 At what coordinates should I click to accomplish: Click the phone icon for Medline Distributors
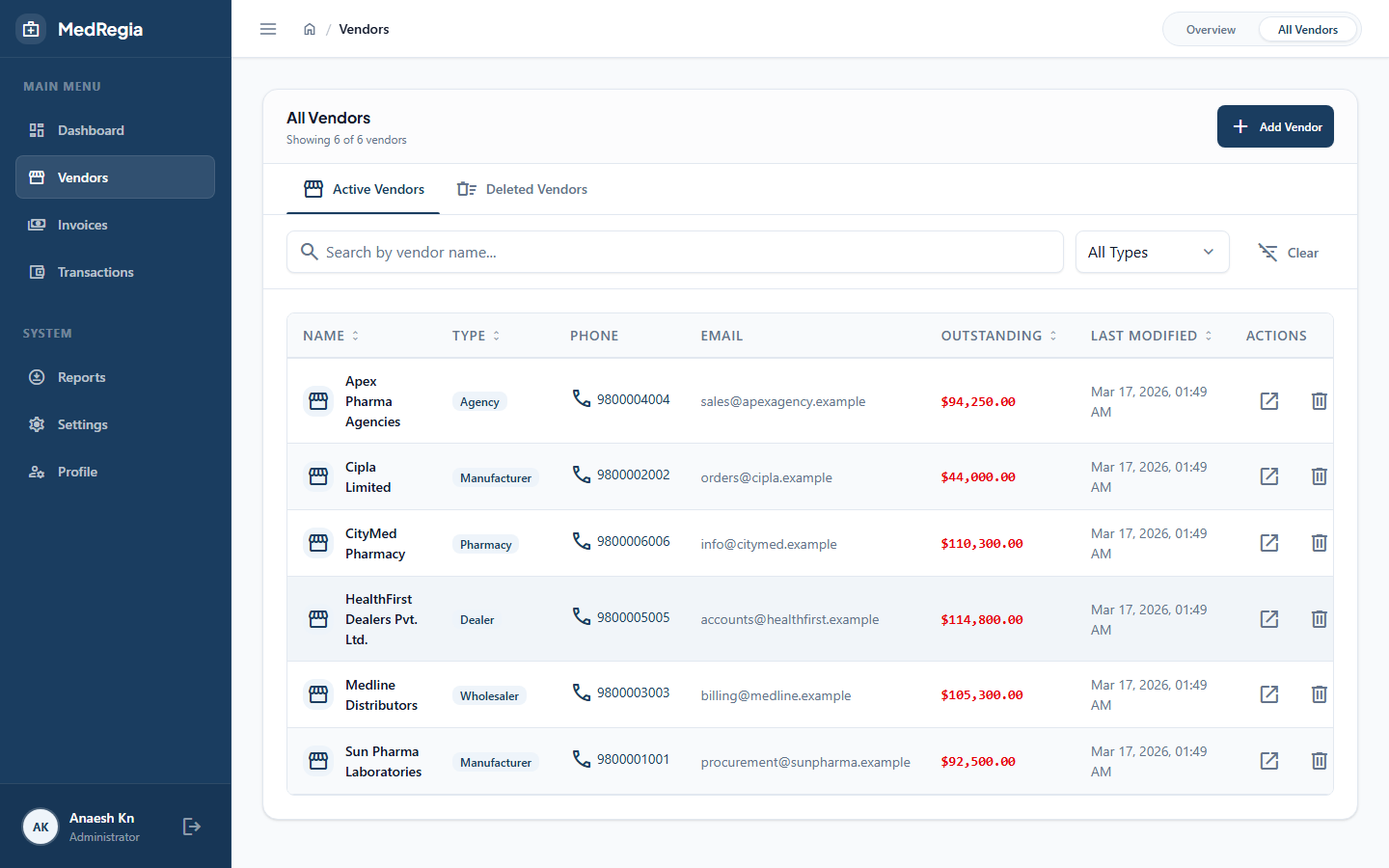coord(582,692)
